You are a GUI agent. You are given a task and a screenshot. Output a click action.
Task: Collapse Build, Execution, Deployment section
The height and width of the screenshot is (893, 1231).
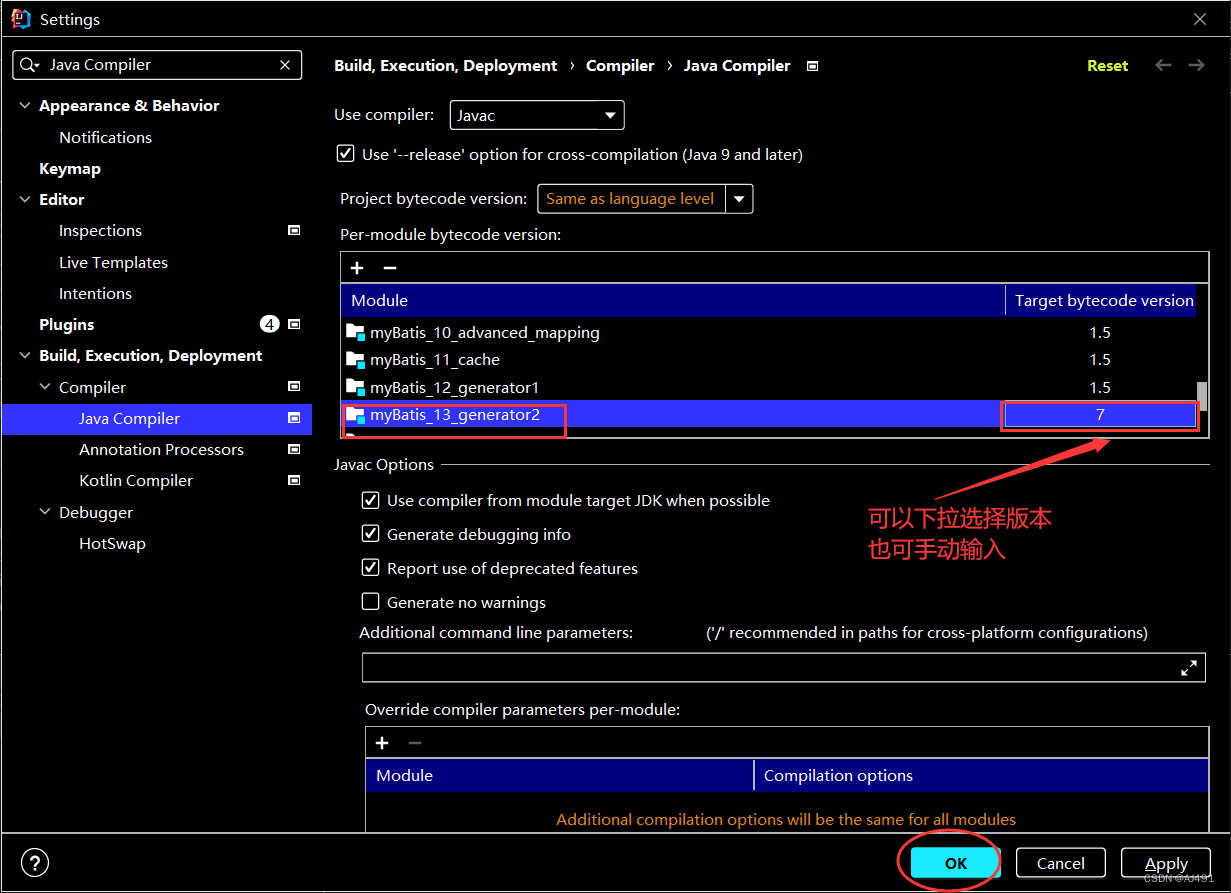coord(25,355)
